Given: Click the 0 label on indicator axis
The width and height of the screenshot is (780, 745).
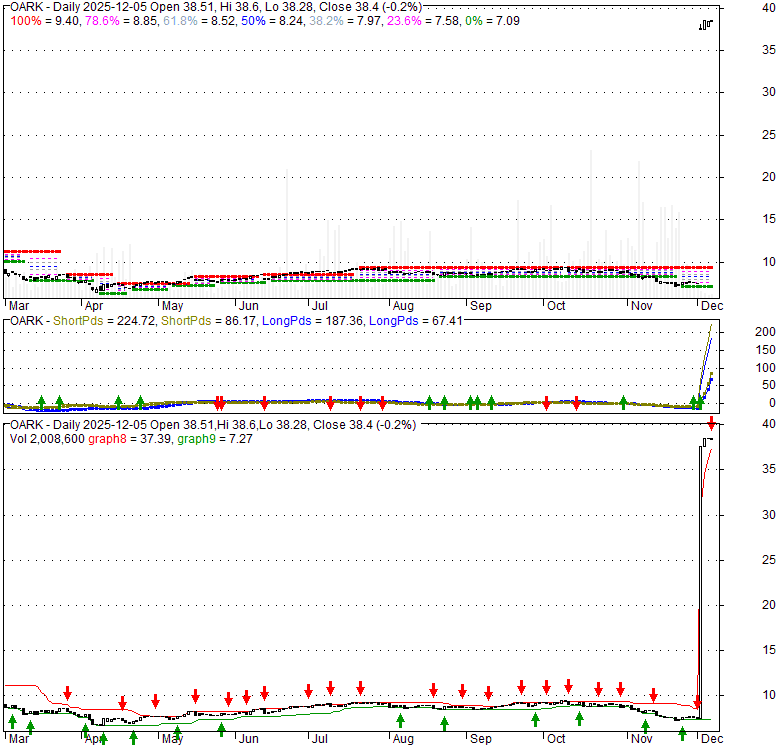Looking at the screenshot, I should click(772, 403).
